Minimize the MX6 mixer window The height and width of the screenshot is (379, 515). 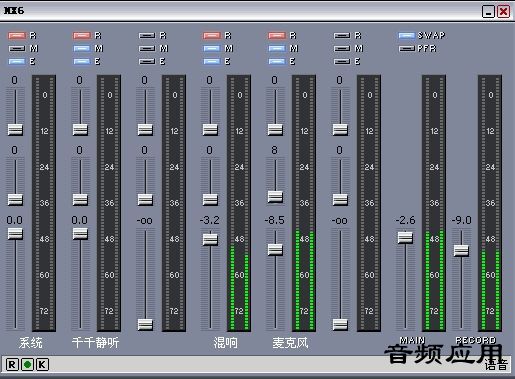click(x=488, y=12)
